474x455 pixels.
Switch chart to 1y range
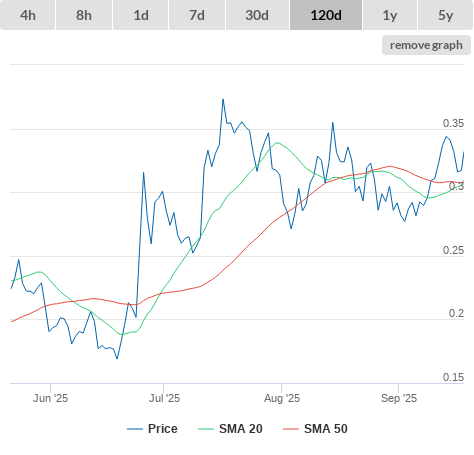pyautogui.click(x=390, y=15)
